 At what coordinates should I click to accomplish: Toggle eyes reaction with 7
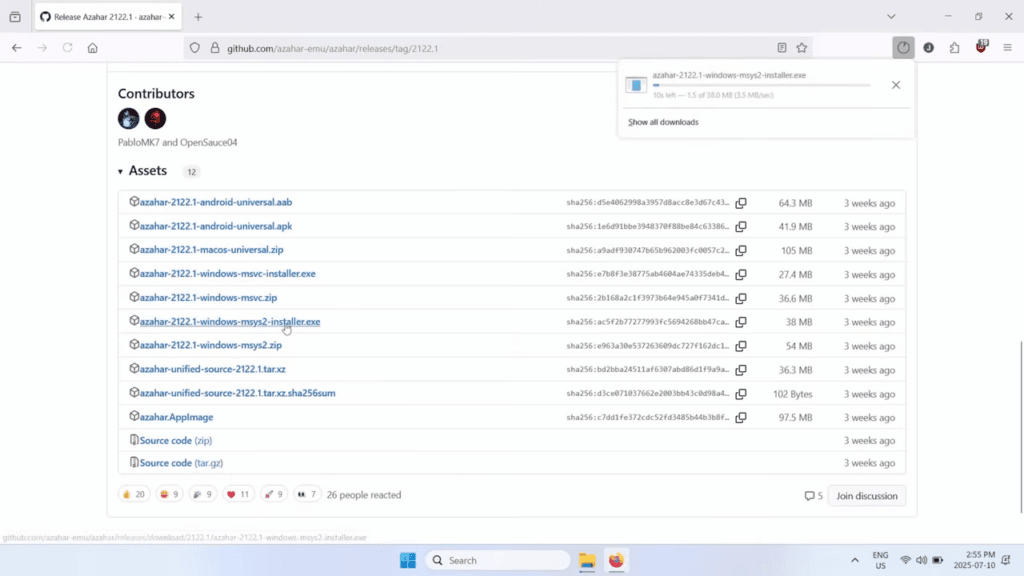(307, 494)
